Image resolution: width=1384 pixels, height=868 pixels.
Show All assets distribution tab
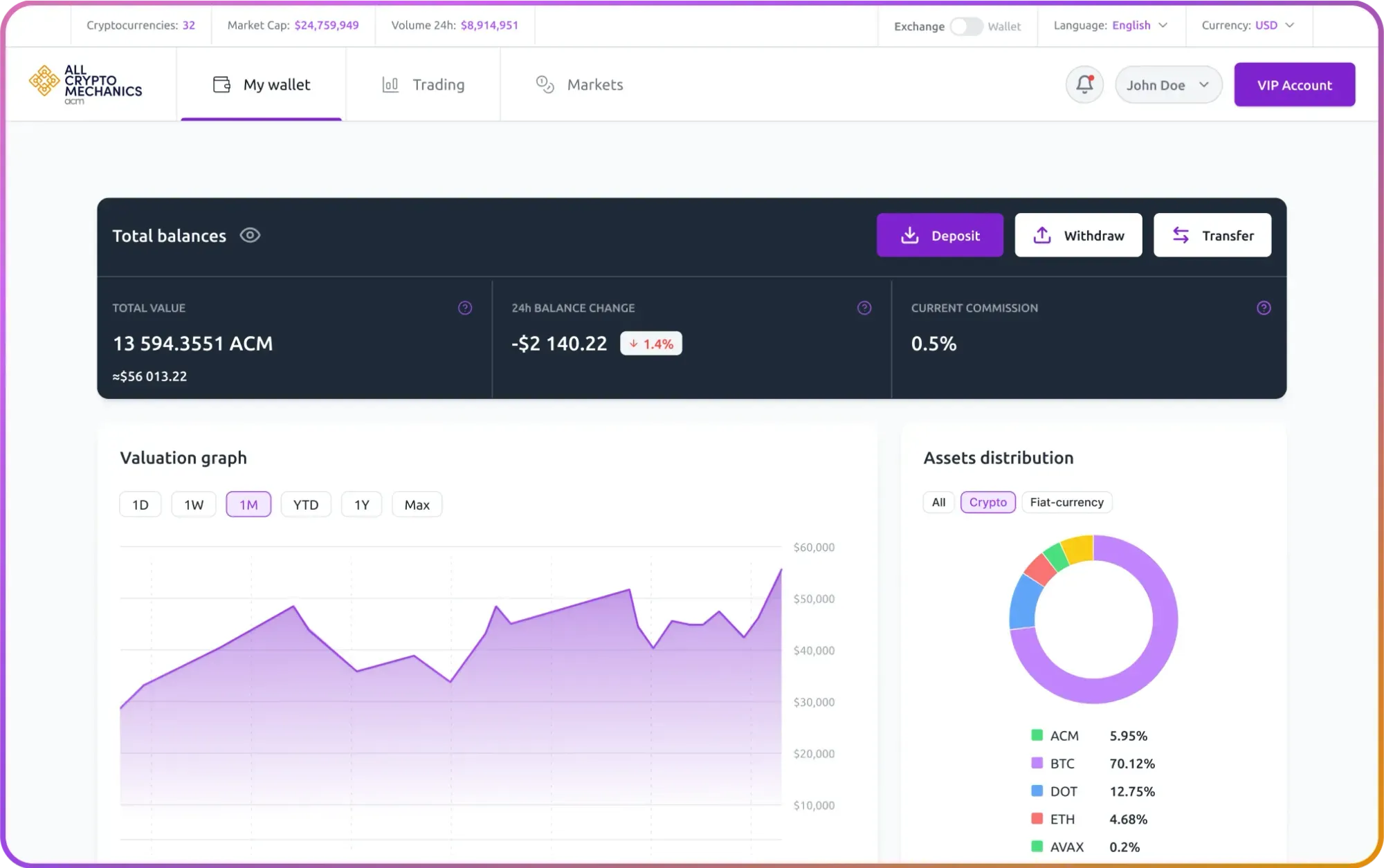938,502
